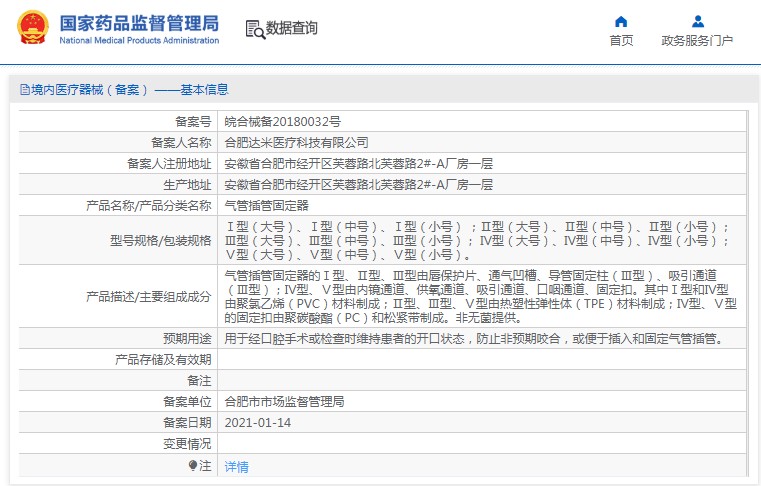The image size is (761, 486).
Task: Click the 备案人注册地址 row label
Action: (169, 164)
